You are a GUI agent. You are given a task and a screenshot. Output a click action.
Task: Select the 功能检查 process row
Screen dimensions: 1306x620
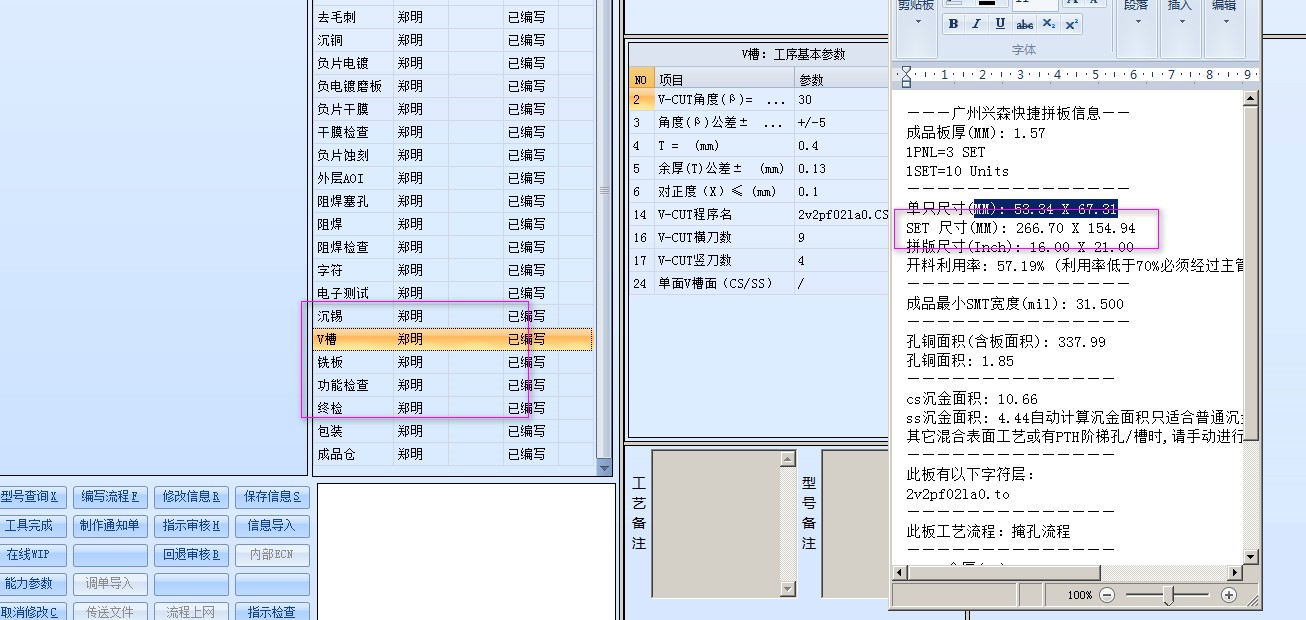click(453, 385)
